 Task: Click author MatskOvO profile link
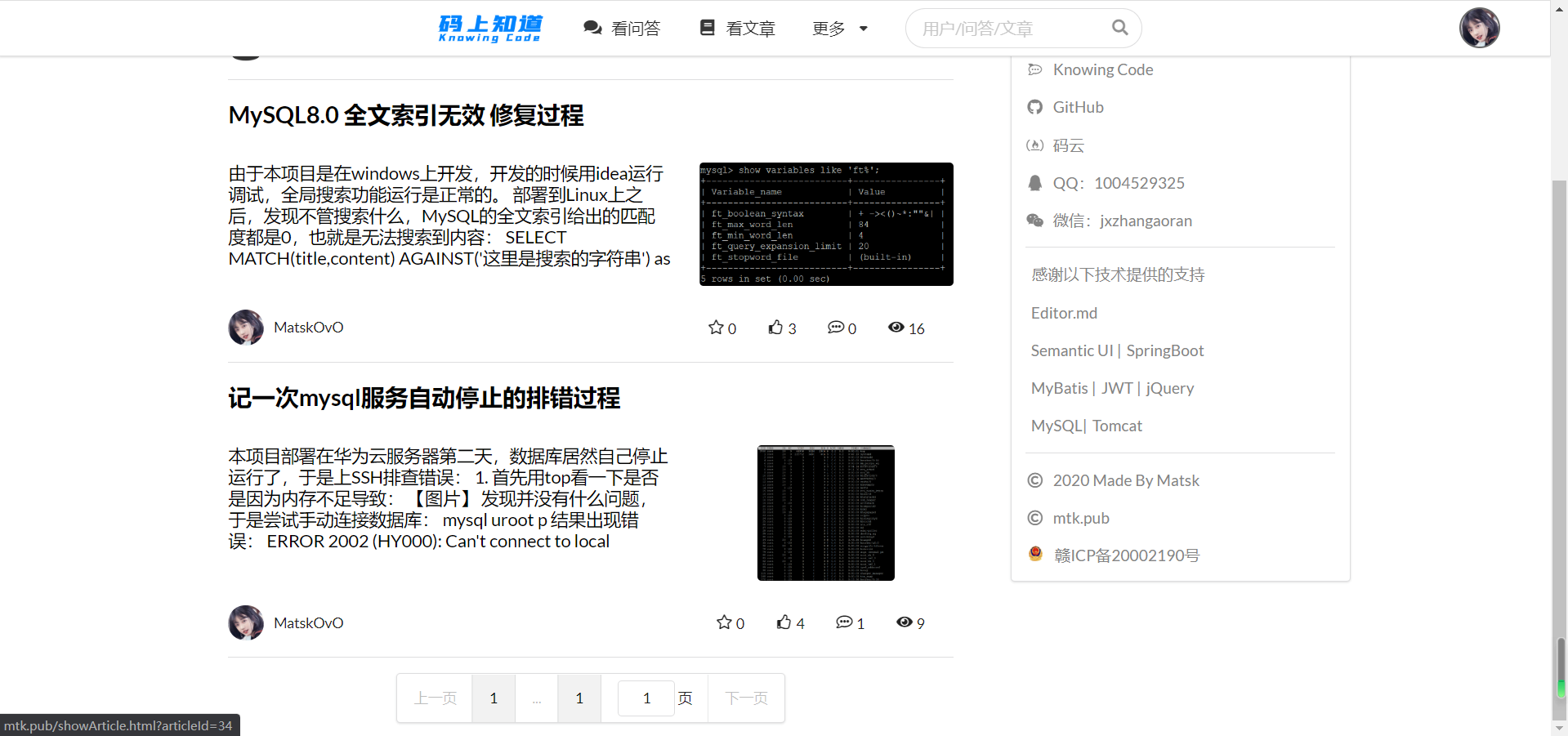click(308, 327)
